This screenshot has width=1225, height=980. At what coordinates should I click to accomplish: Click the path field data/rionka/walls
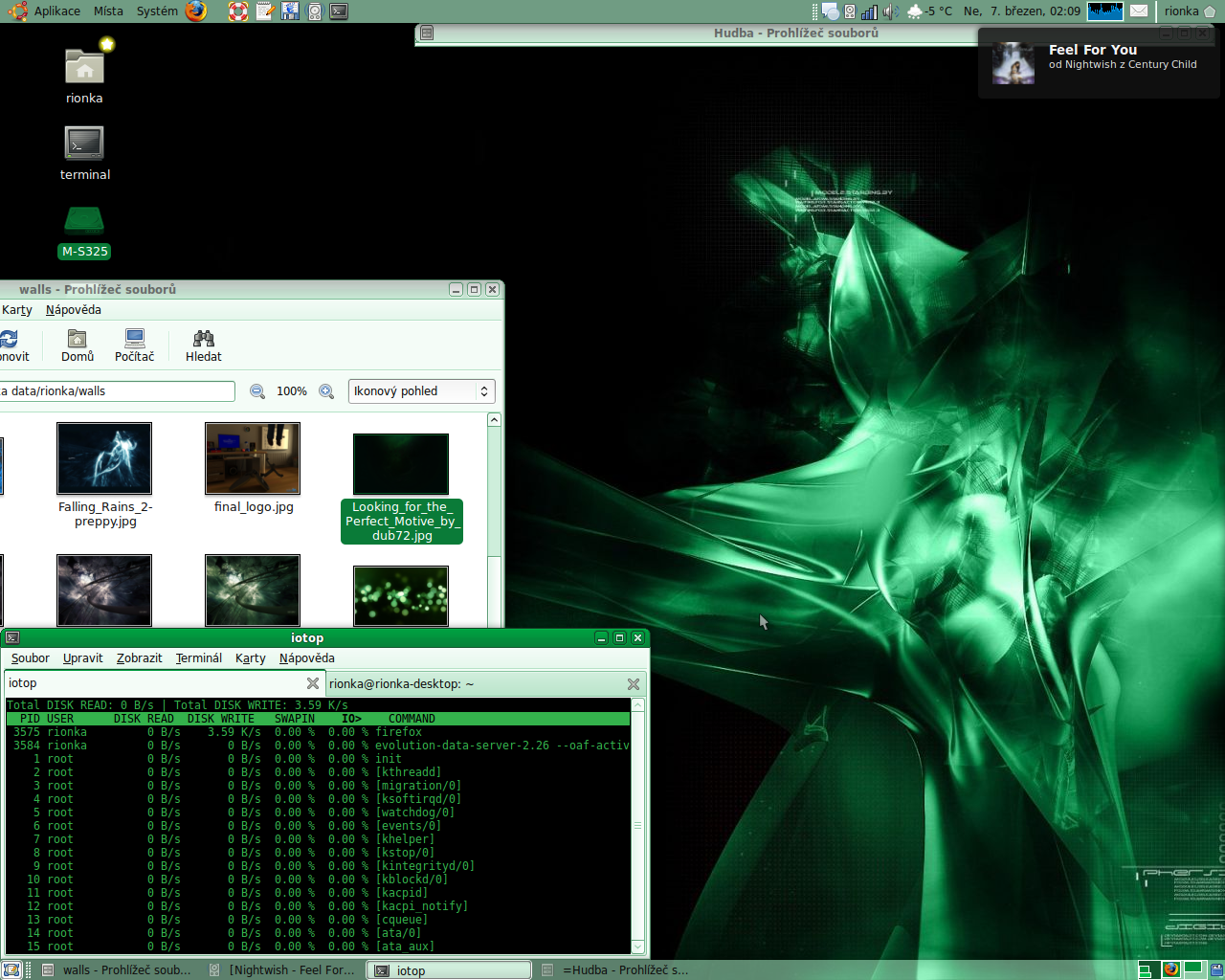coord(117,391)
